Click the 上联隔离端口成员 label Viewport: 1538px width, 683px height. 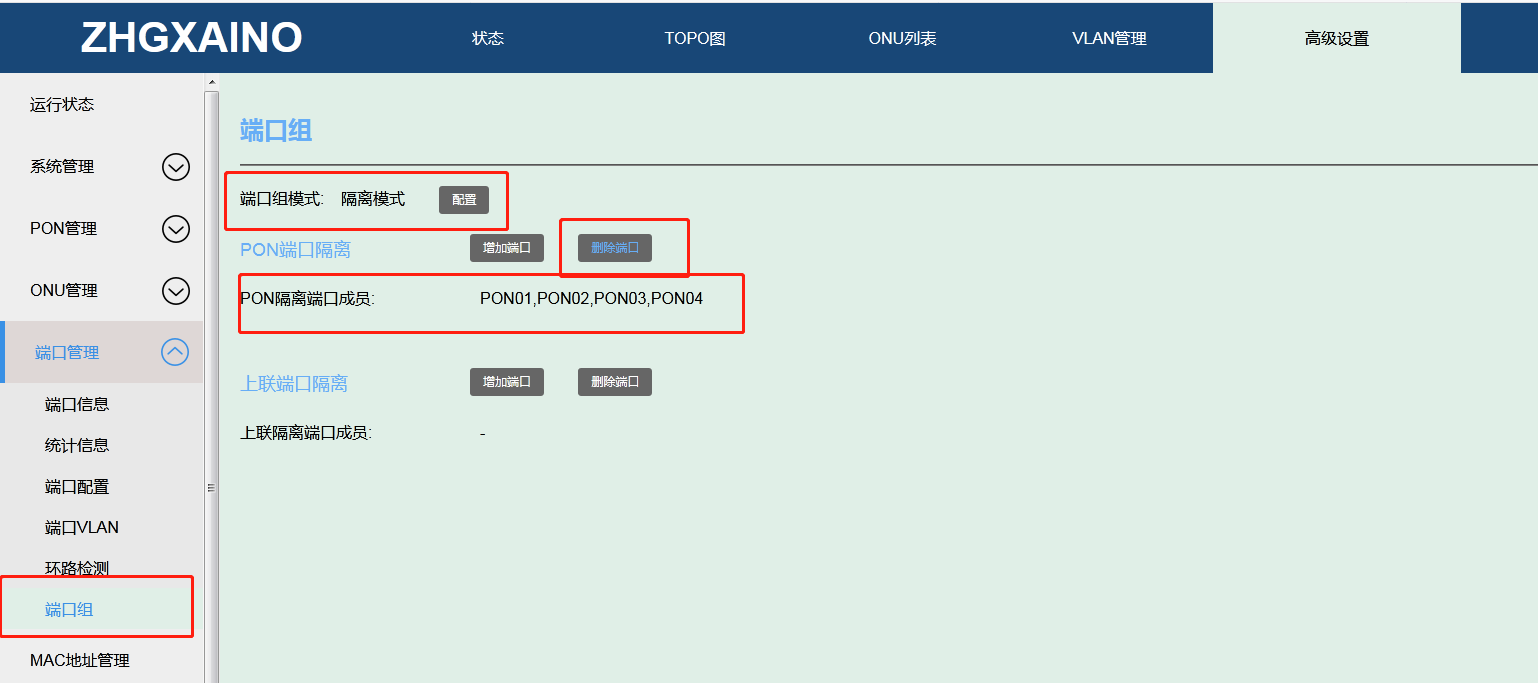pyautogui.click(x=306, y=433)
